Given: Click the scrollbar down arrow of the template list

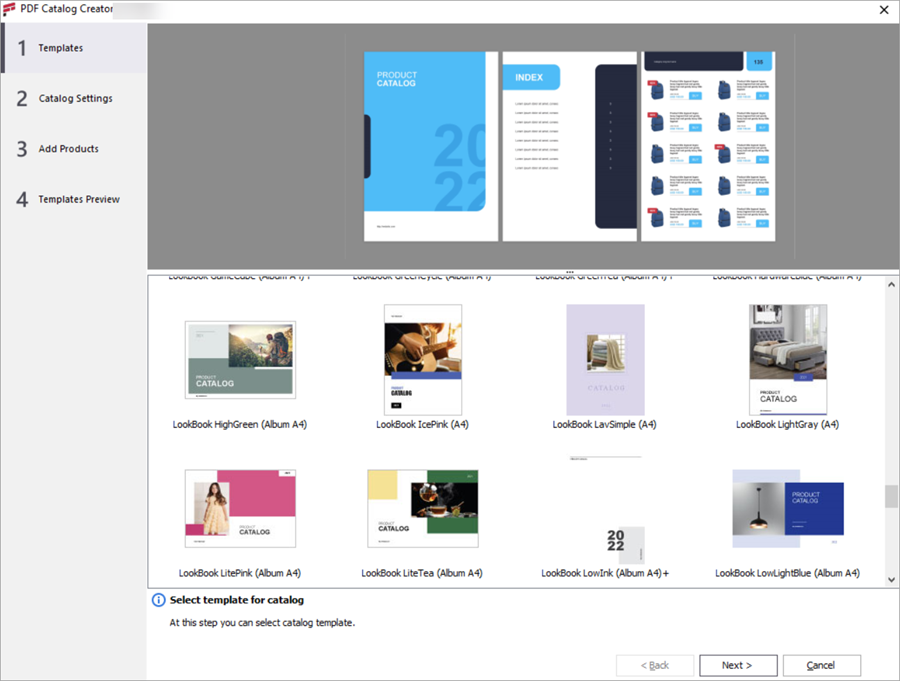Looking at the screenshot, I should (x=893, y=577).
